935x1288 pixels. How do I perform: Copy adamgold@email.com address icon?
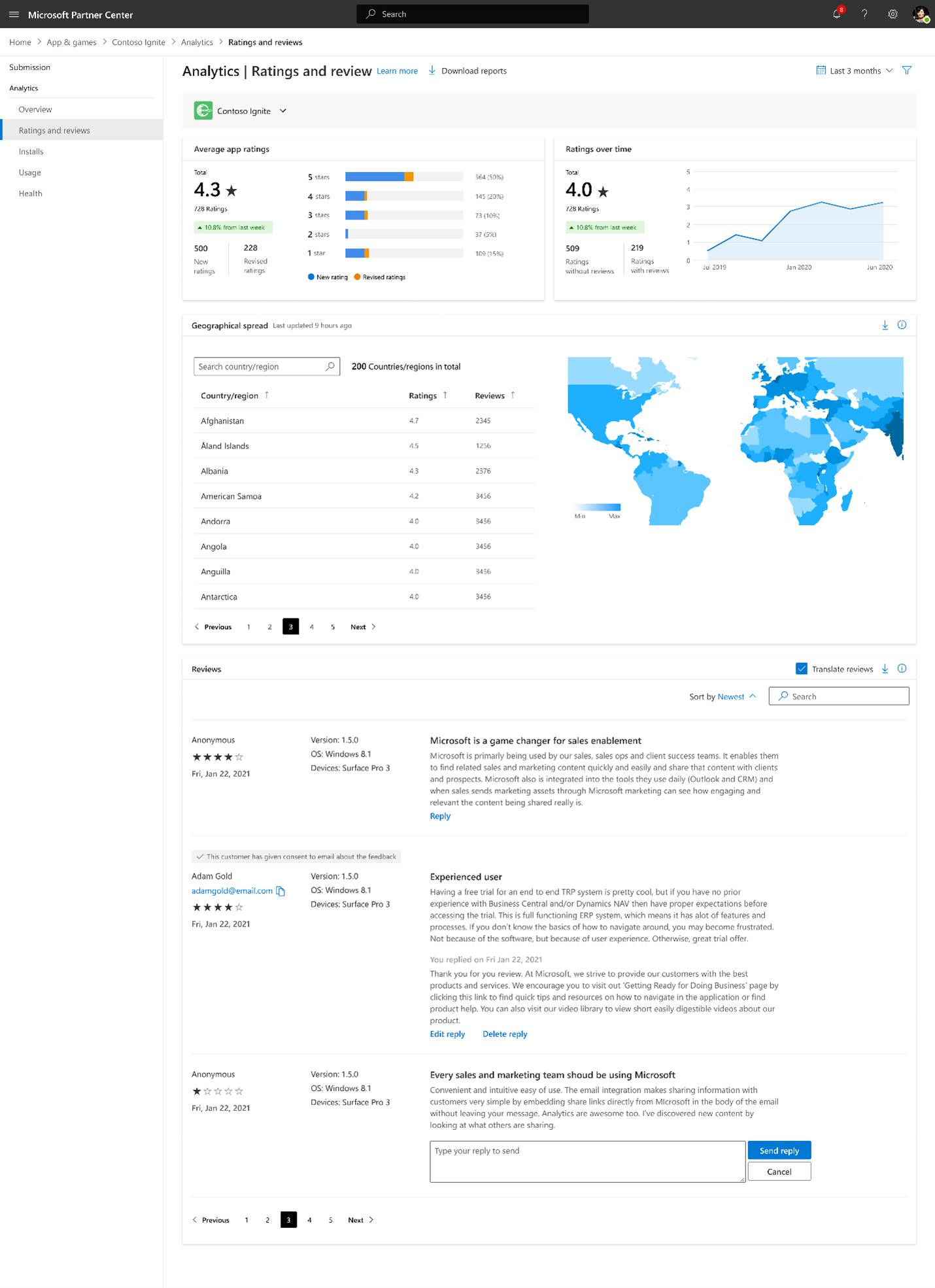[x=280, y=891]
